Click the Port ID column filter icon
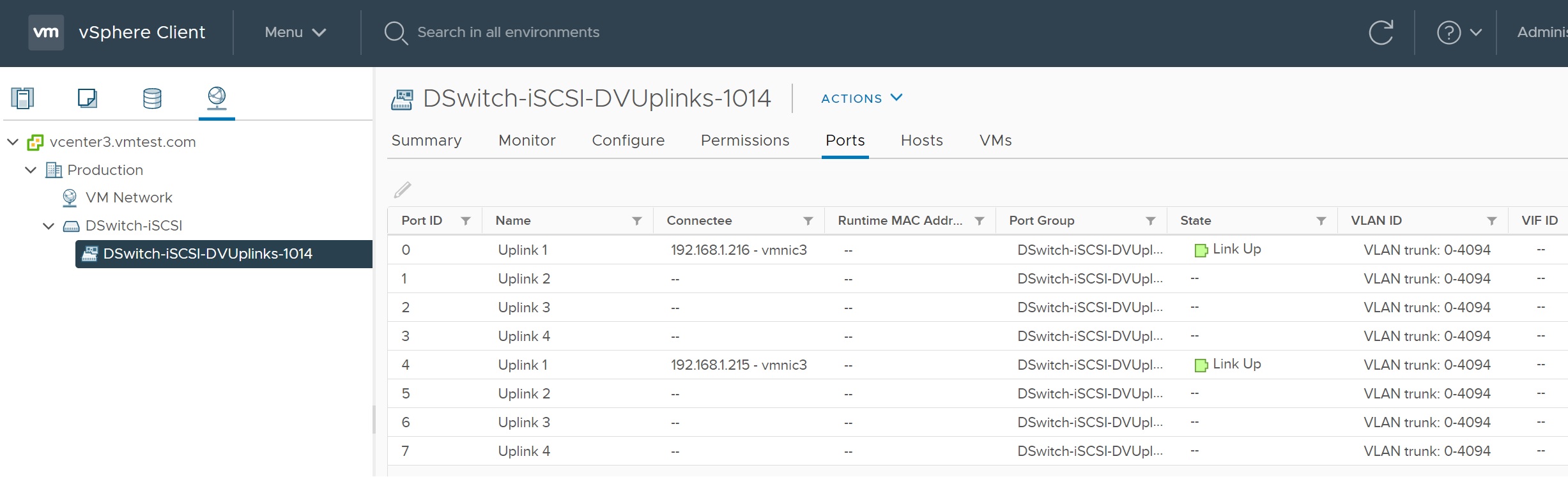Image resolution: width=1568 pixels, height=477 pixels. point(466,221)
